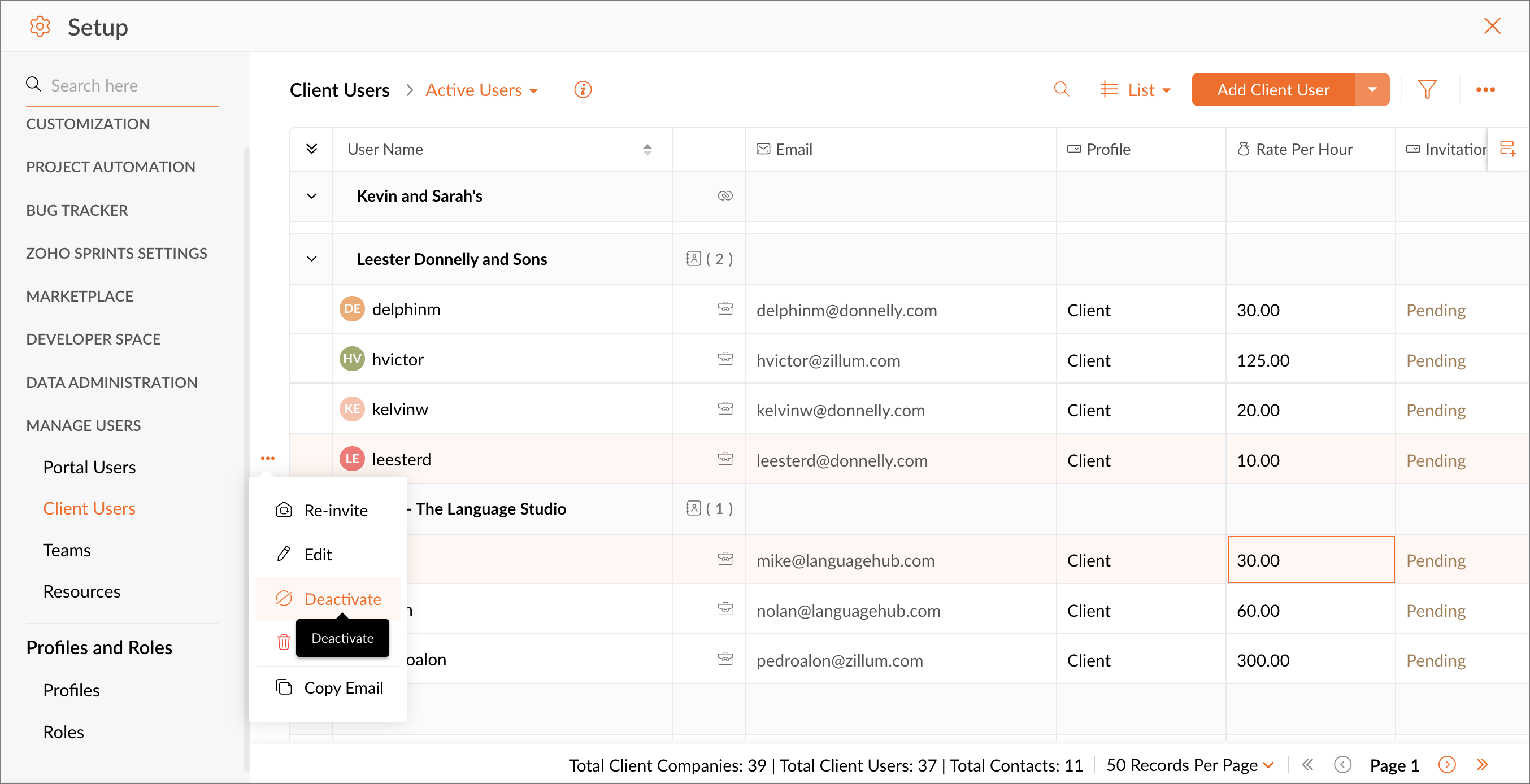Click the top-right more options dots
This screenshot has width=1530, height=784.
pyautogui.click(x=1485, y=90)
